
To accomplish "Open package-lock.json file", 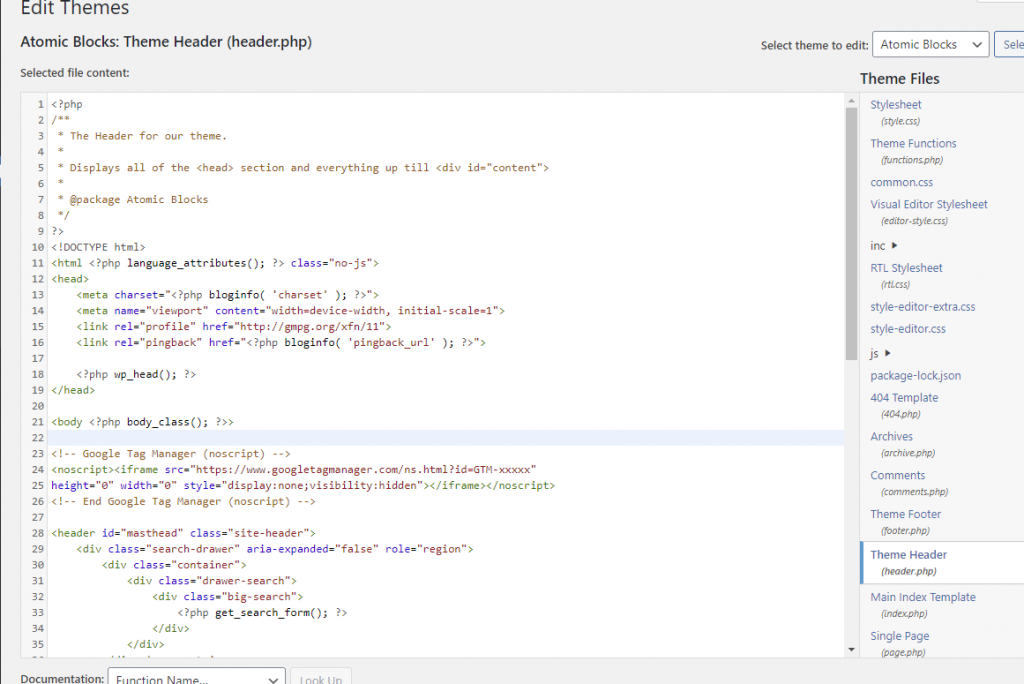I will click(x=915, y=376).
